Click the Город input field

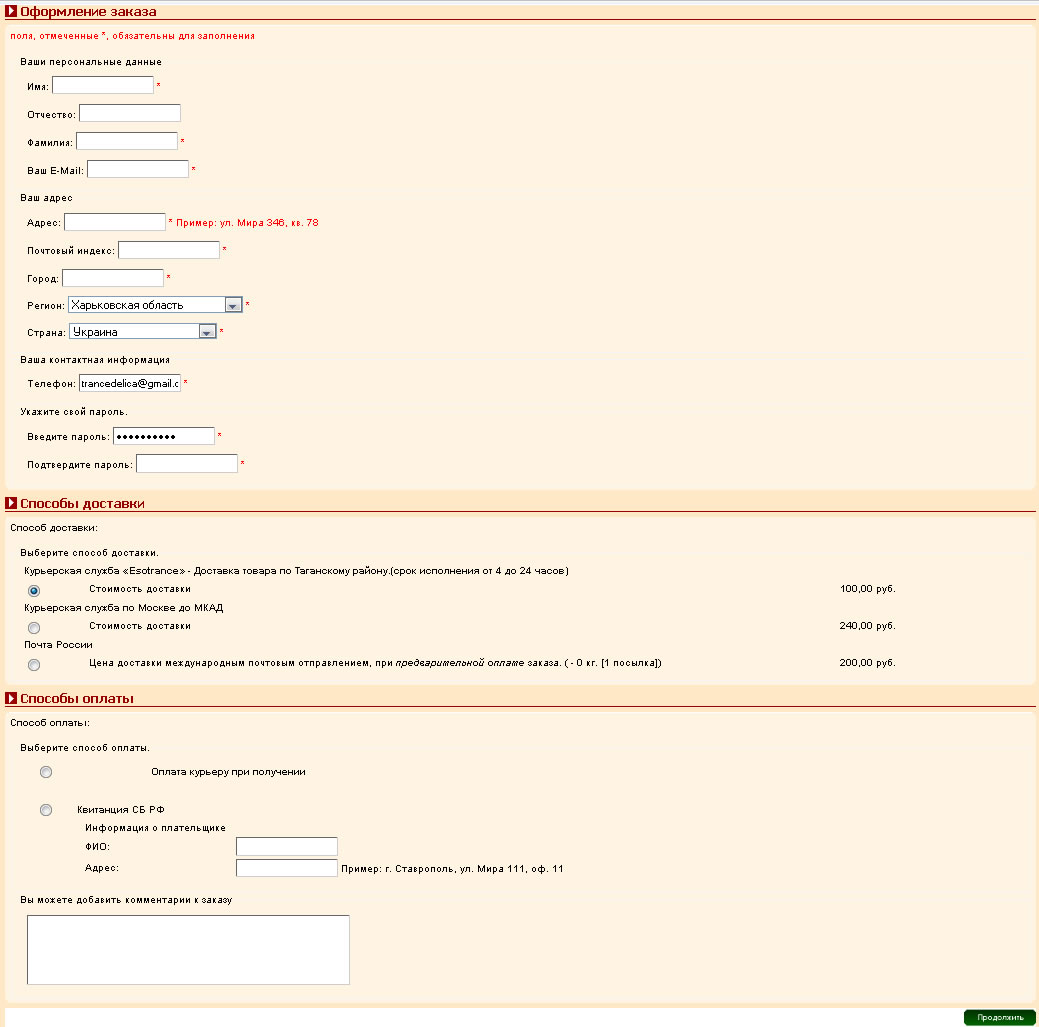113,278
